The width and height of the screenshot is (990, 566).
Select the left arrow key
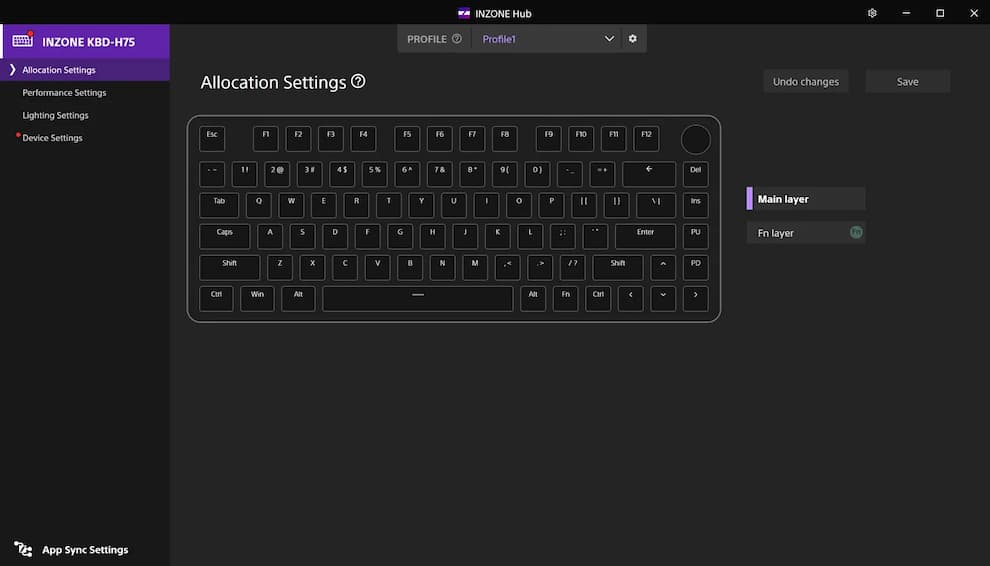click(630, 298)
